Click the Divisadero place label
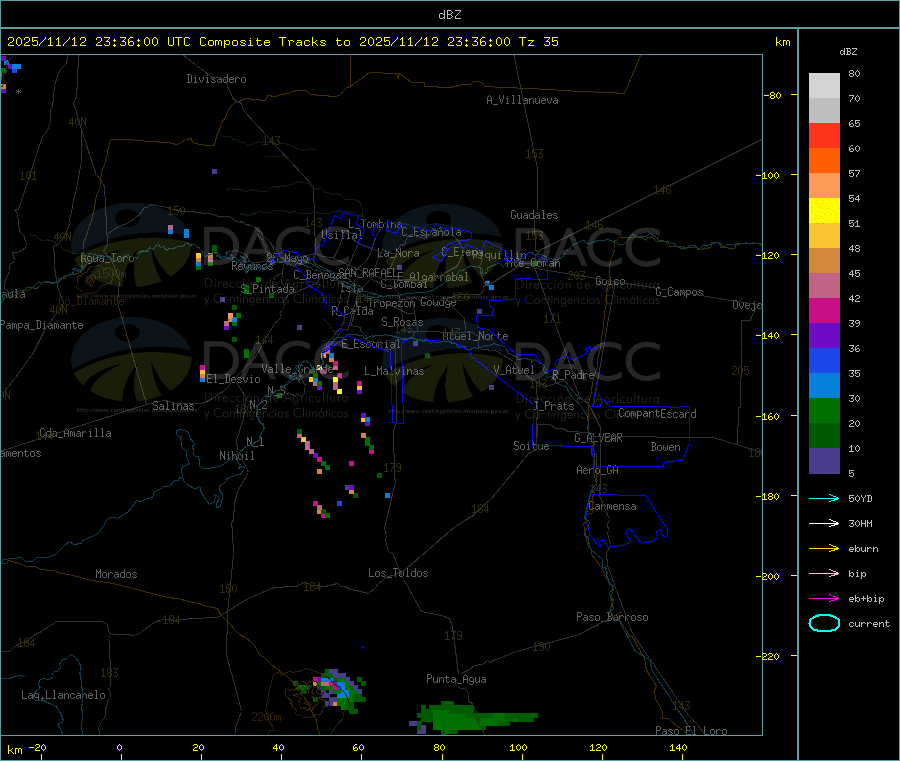The image size is (900, 761). 216,79
